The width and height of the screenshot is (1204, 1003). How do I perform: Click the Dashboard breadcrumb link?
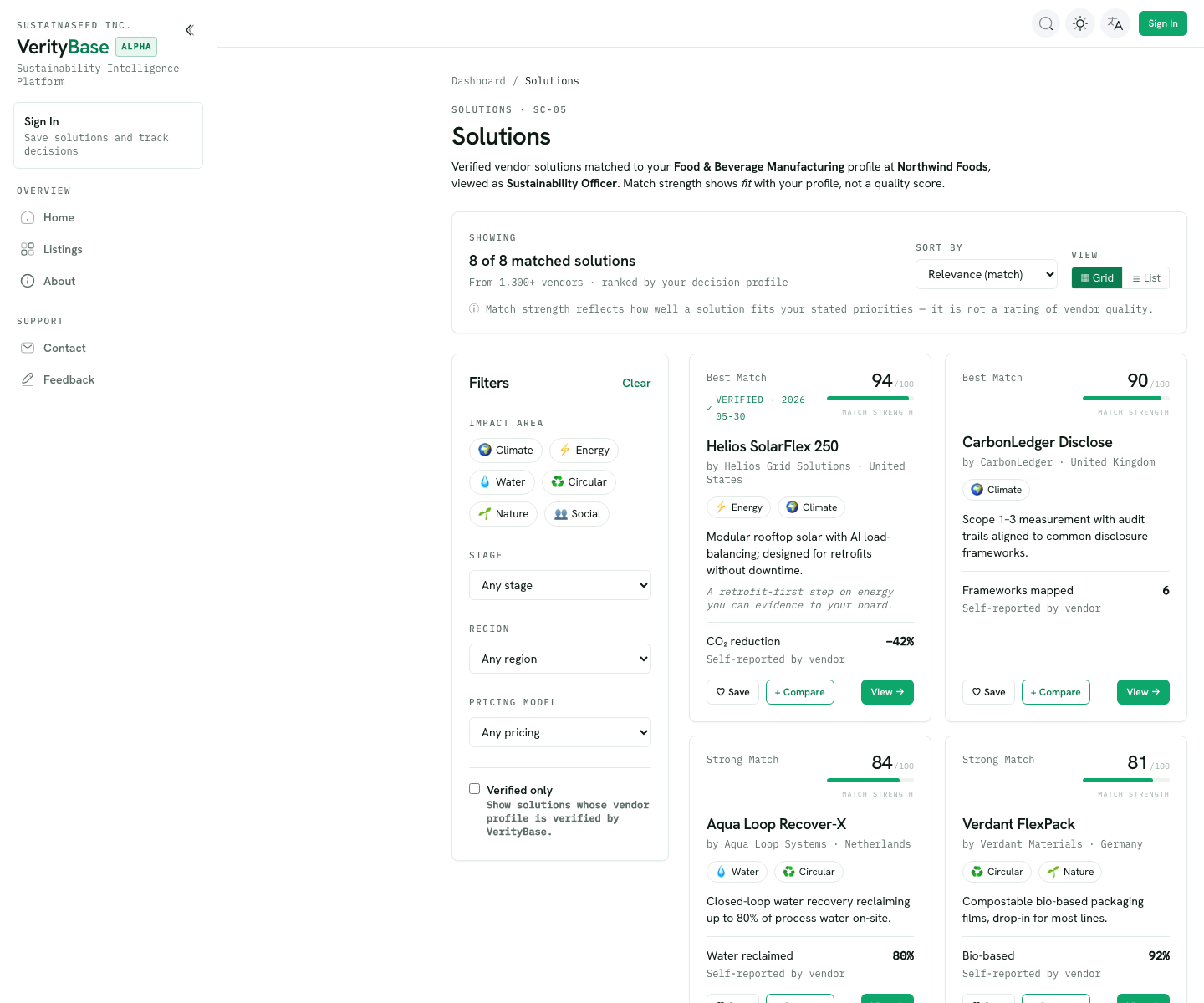(478, 81)
